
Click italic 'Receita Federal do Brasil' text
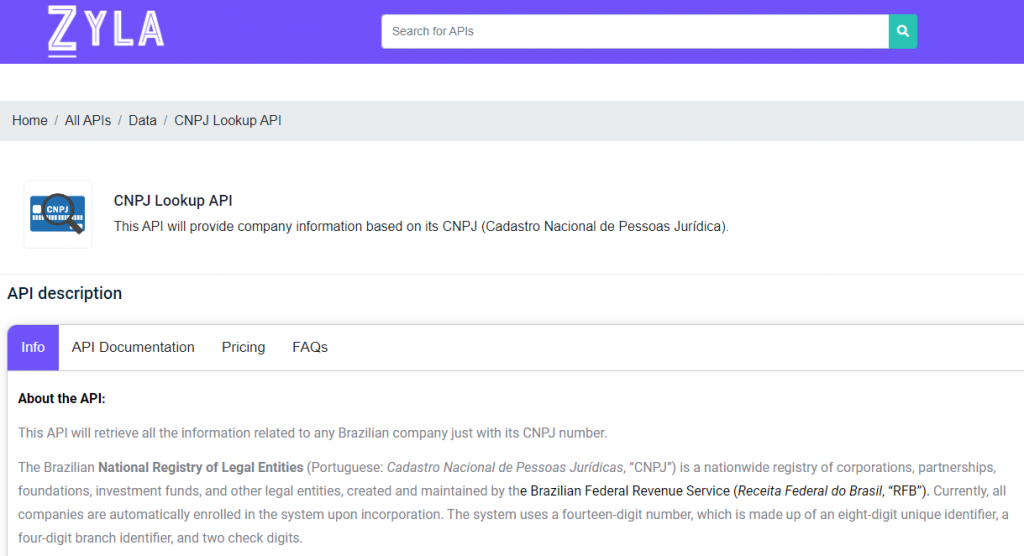809,491
